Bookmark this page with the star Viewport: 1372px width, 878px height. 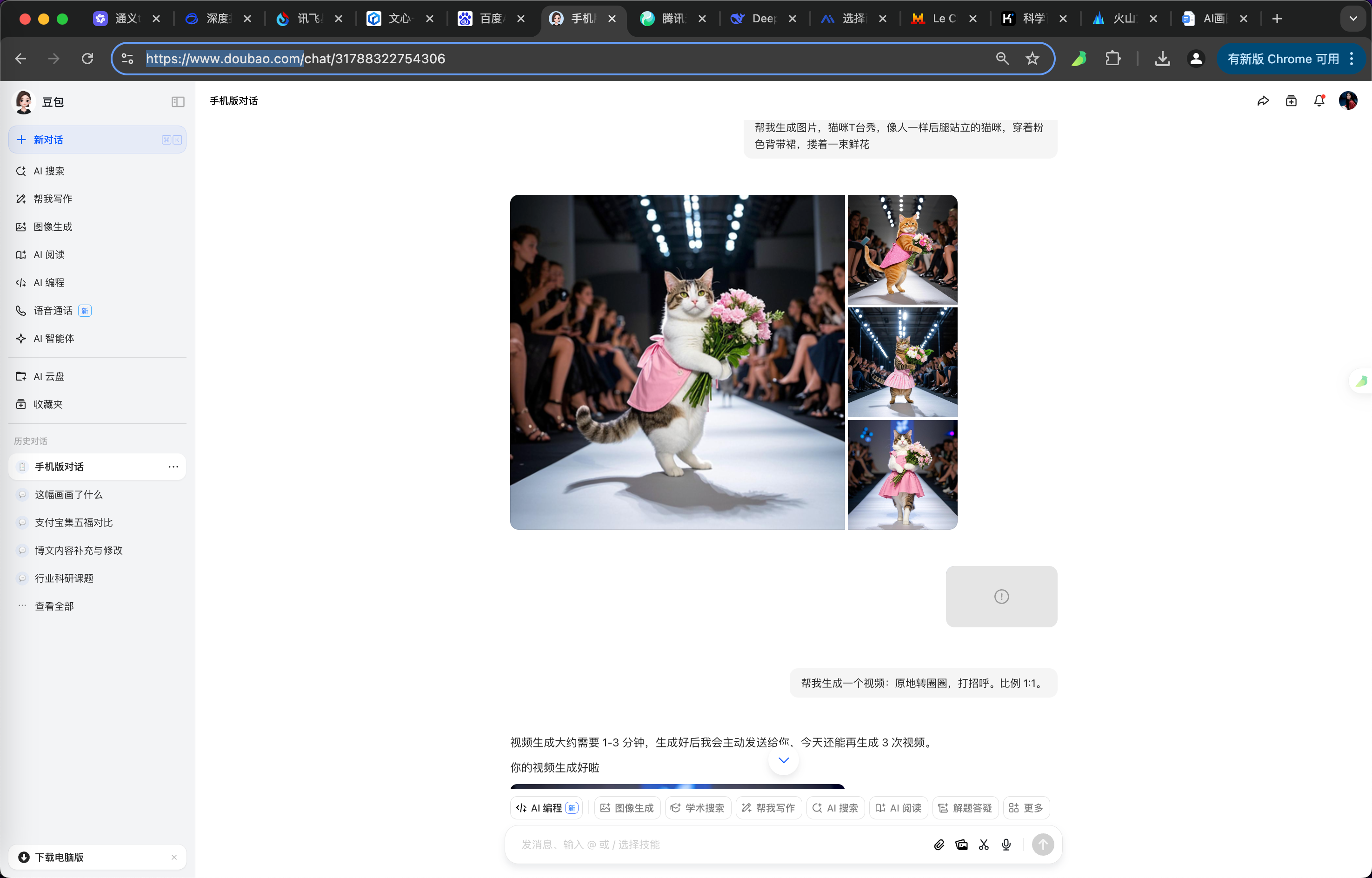[1032, 59]
